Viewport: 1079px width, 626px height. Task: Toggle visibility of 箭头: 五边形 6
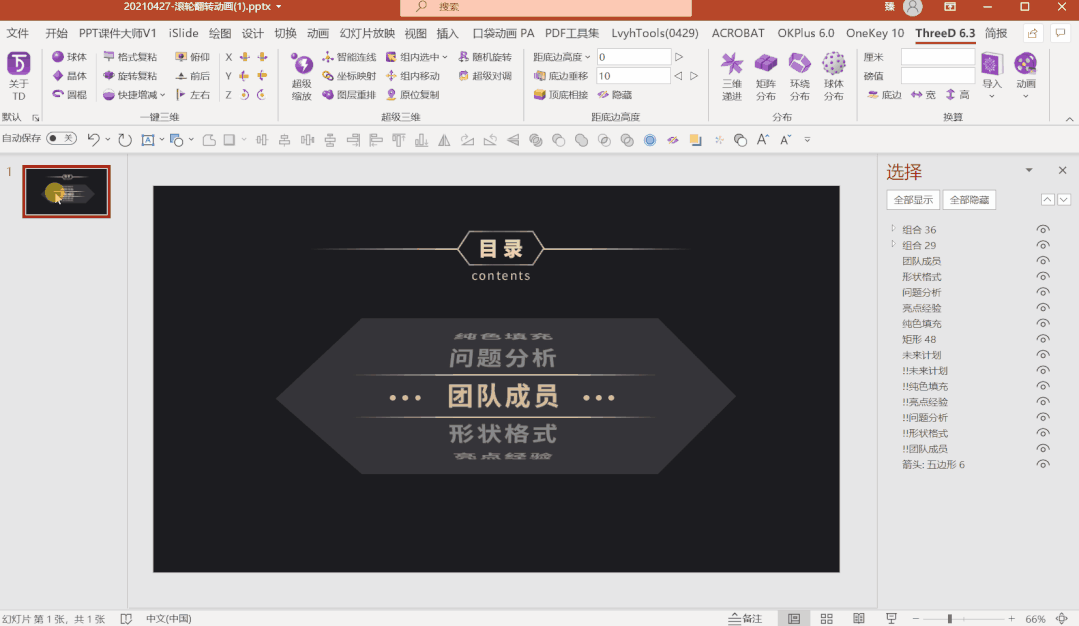1043,464
